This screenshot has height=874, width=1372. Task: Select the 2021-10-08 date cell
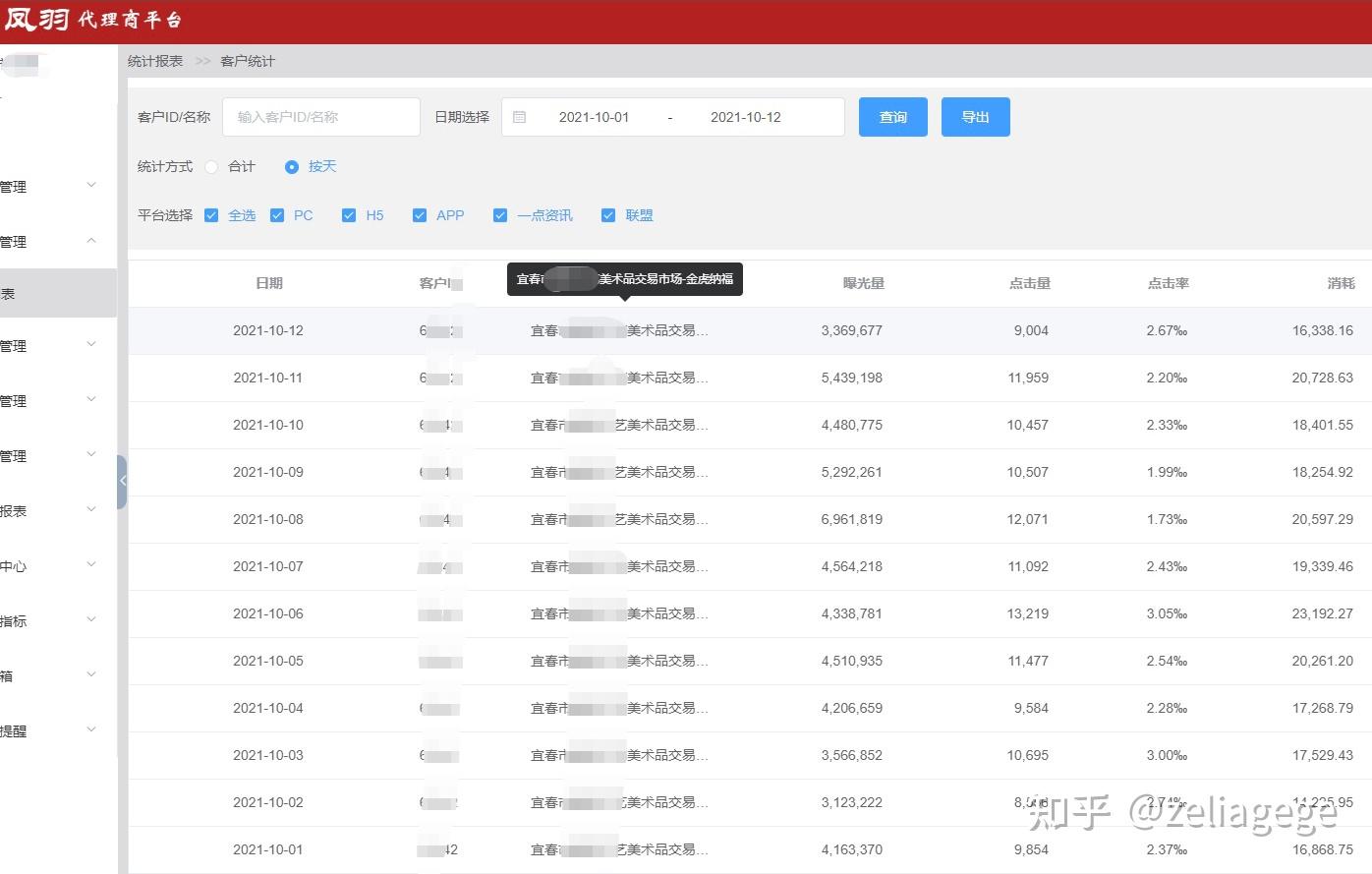(268, 519)
